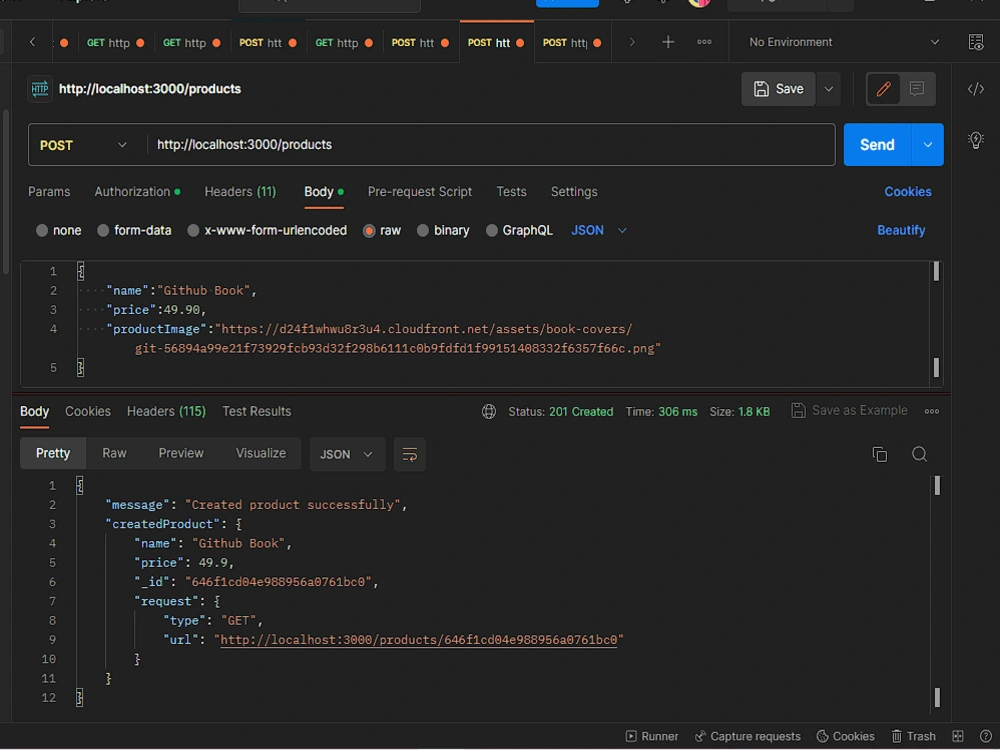The image size is (1000, 750).
Task: Click Save as Example
Action: [849, 411]
